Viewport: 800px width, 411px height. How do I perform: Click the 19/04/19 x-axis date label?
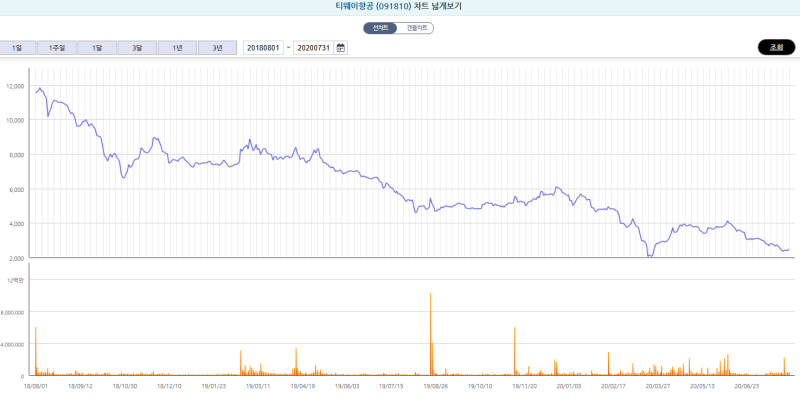303,383
